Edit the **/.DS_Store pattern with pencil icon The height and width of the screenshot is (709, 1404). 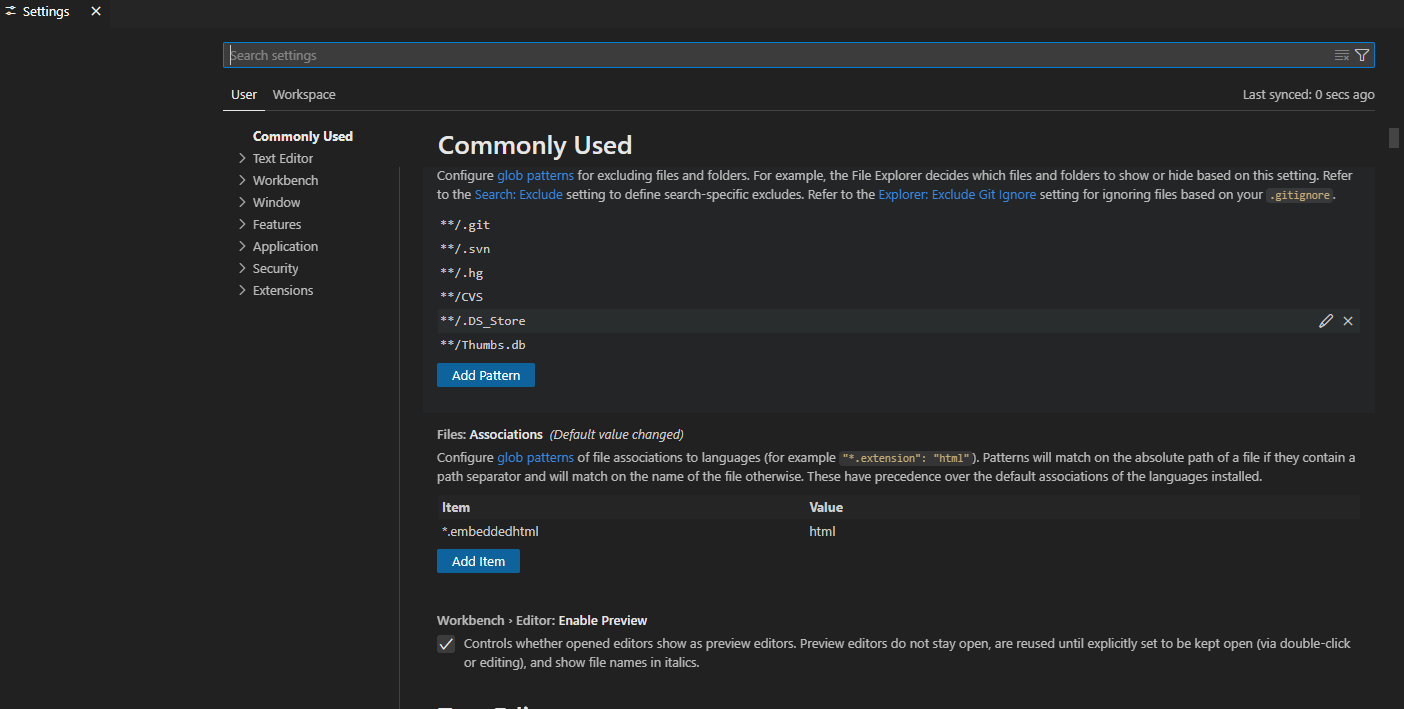pyautogui.click(x=1326, y=321)
